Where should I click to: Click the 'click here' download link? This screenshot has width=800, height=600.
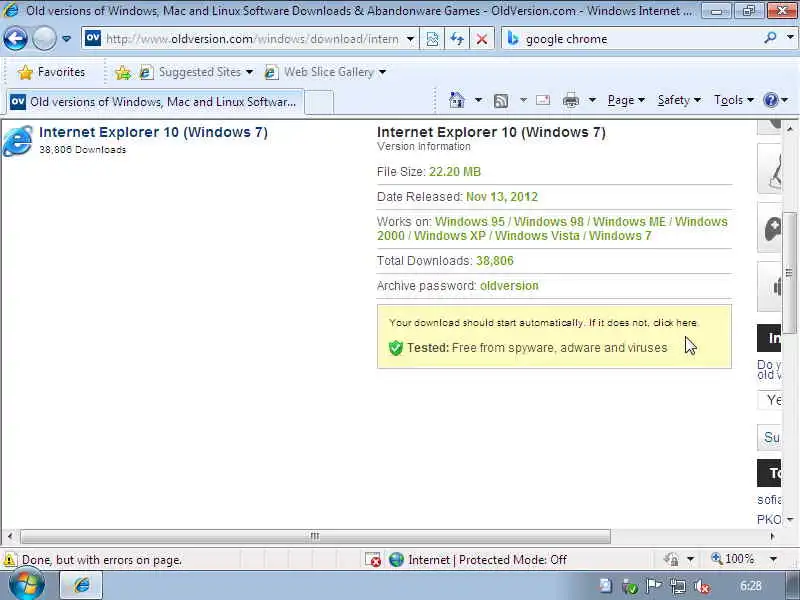(x=675, y=322)
